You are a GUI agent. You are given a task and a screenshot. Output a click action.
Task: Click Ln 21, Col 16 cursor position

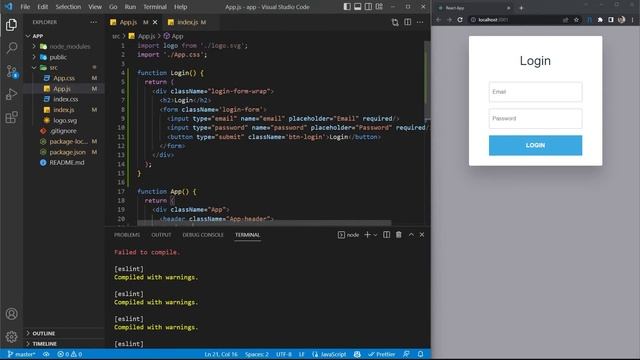coord(221,354)
